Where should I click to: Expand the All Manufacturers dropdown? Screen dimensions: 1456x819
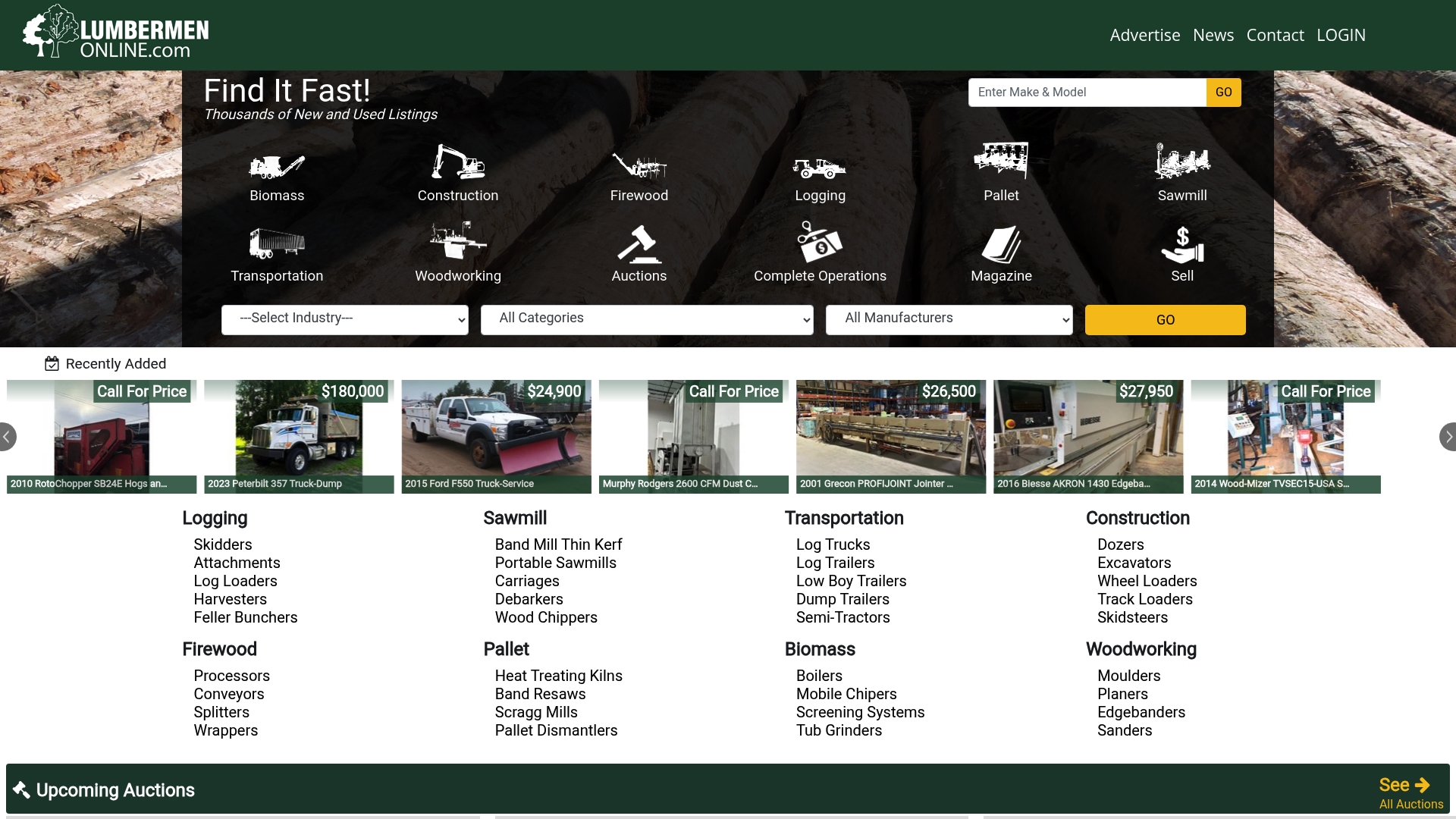949,319
